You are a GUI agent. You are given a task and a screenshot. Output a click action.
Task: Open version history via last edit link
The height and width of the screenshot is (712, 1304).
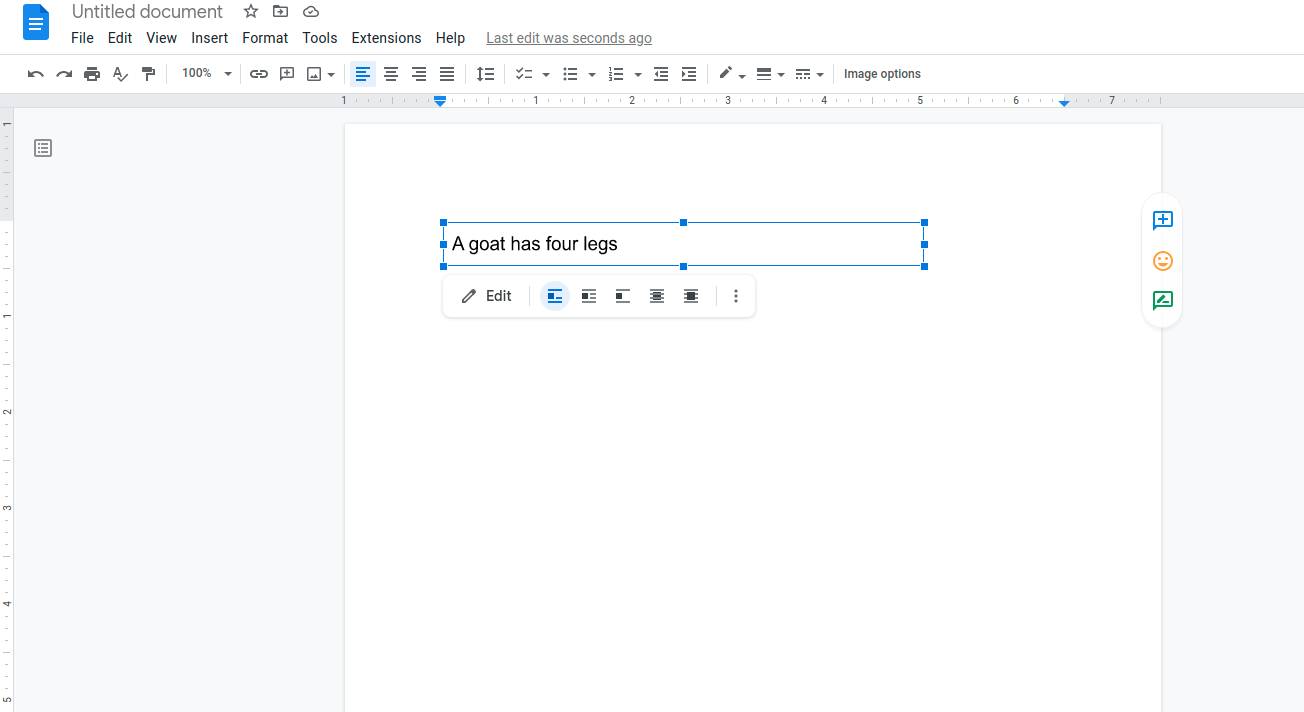(x=568, y=37)
